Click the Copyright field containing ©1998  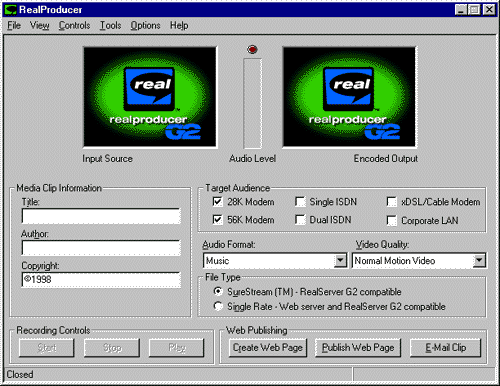[x=101, y=279]
